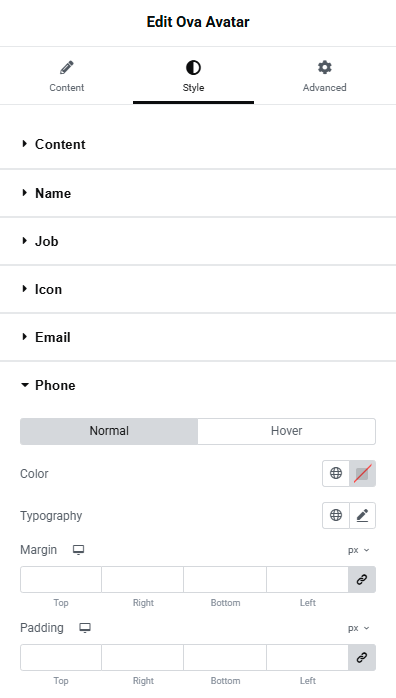
Task: Select the Normal state for Phone
Action: [109, 431]
